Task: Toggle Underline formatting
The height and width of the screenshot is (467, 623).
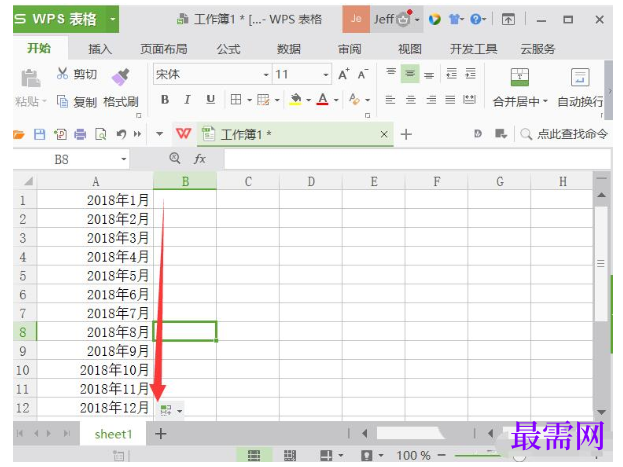Action: coord(211,99)
